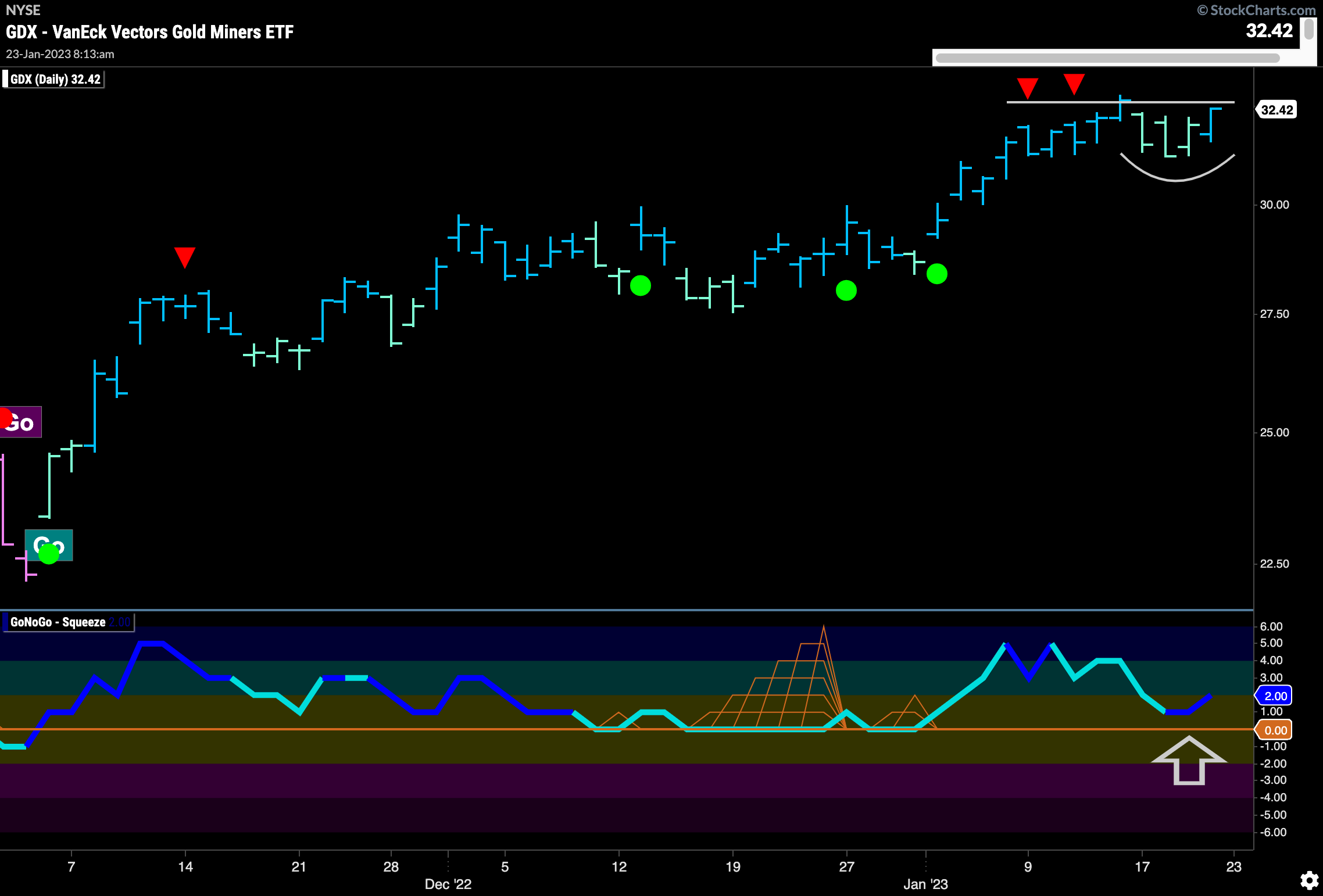Click the 27.50 price axis label

point(1274,314)
